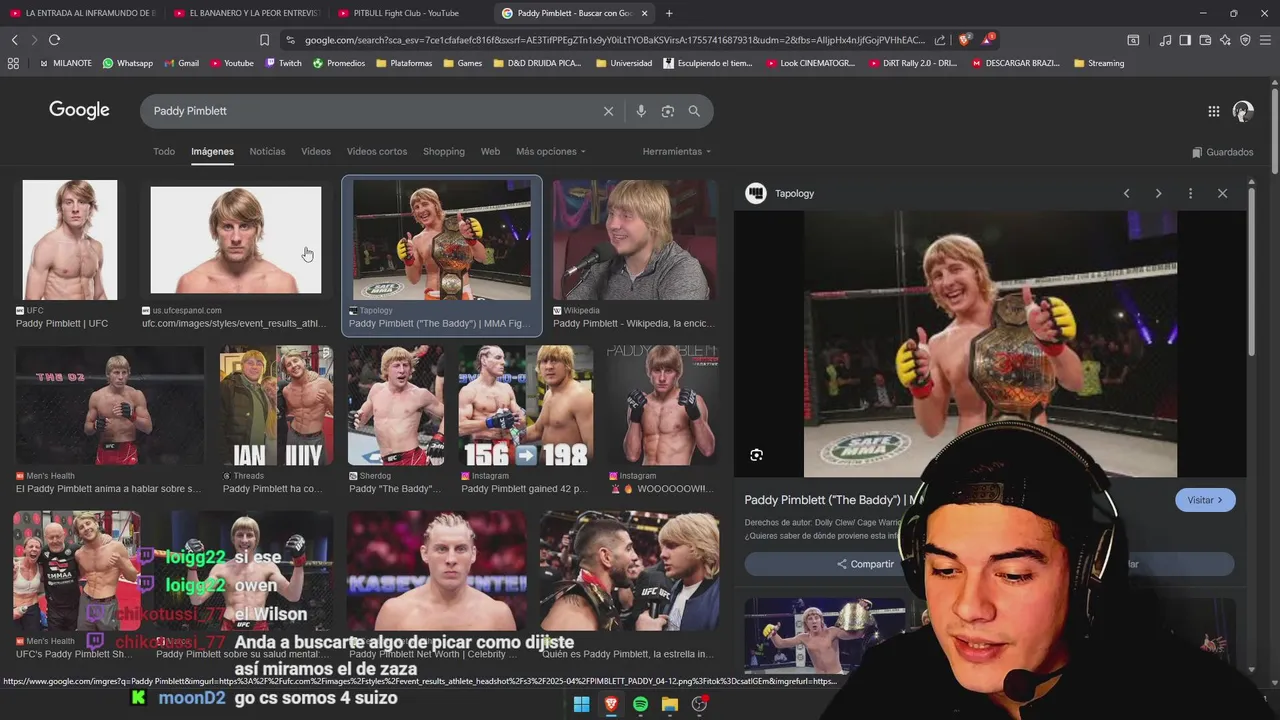Image resolution: width=1280 pixels, height=720 pixels.
Task: Click the Compartir button in the preview
Action: click(866, 564)
